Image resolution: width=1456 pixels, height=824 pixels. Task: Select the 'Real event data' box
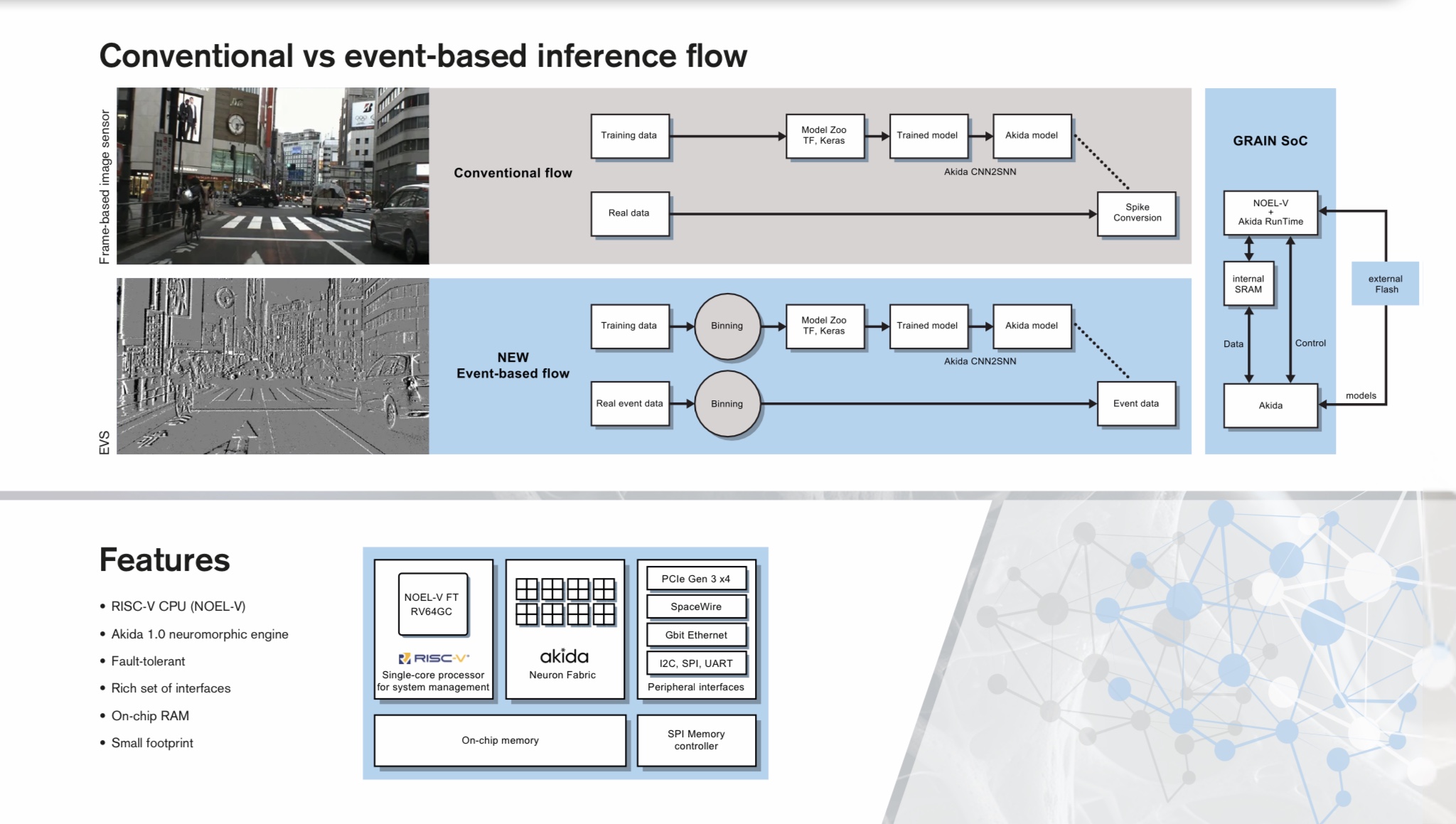click(630, 404)
